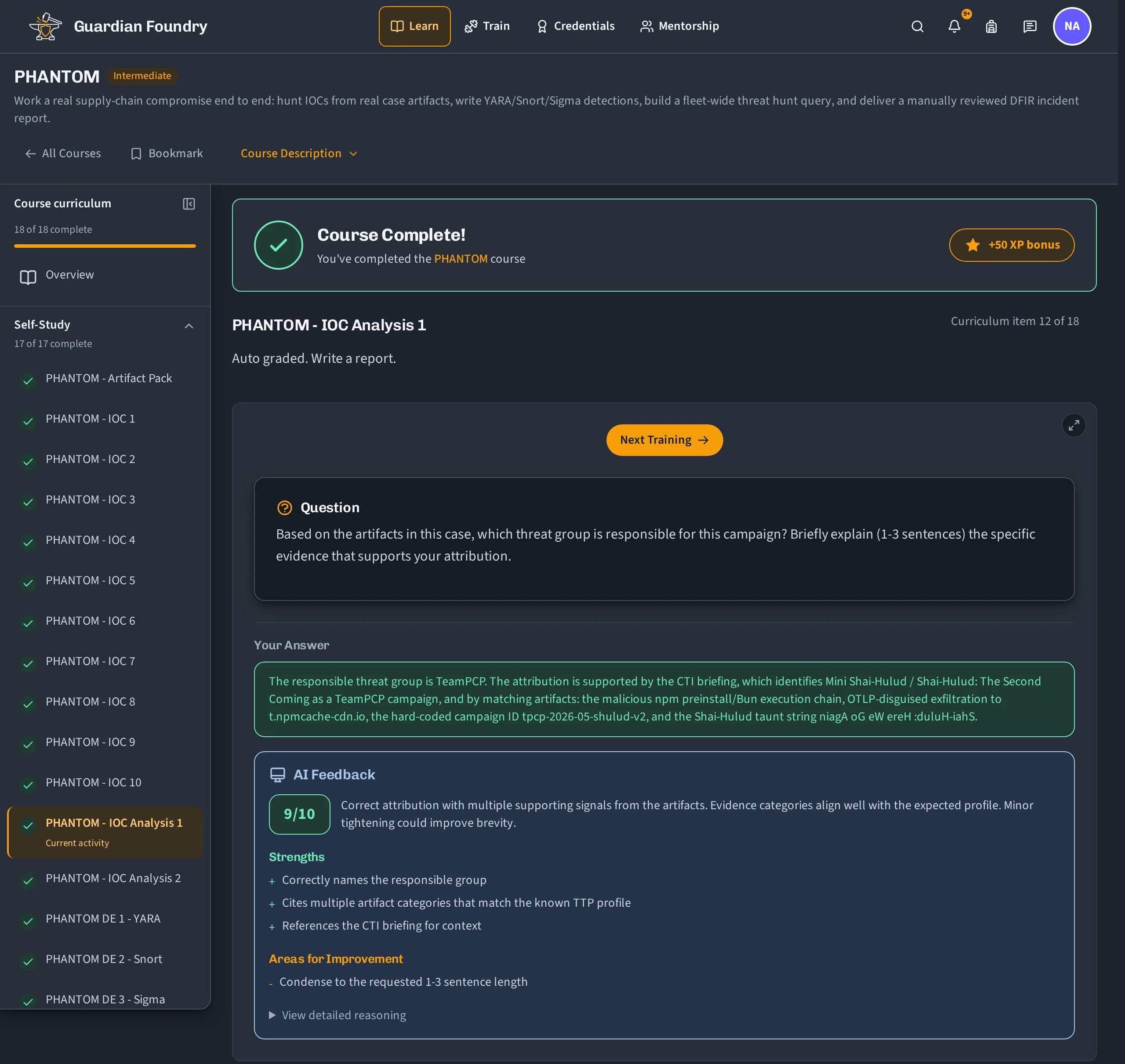Click the Overview book icon

point(28,277)
